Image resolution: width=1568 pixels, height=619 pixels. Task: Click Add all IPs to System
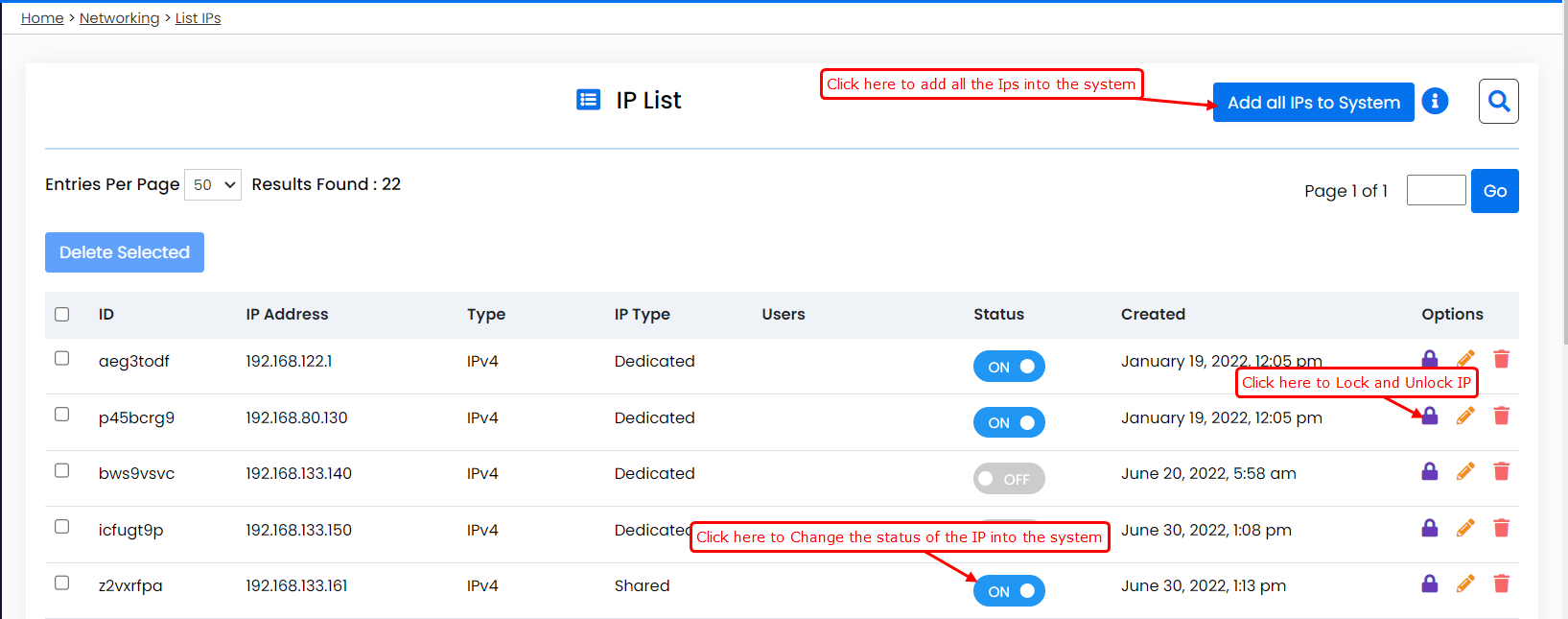point(1313,103)
